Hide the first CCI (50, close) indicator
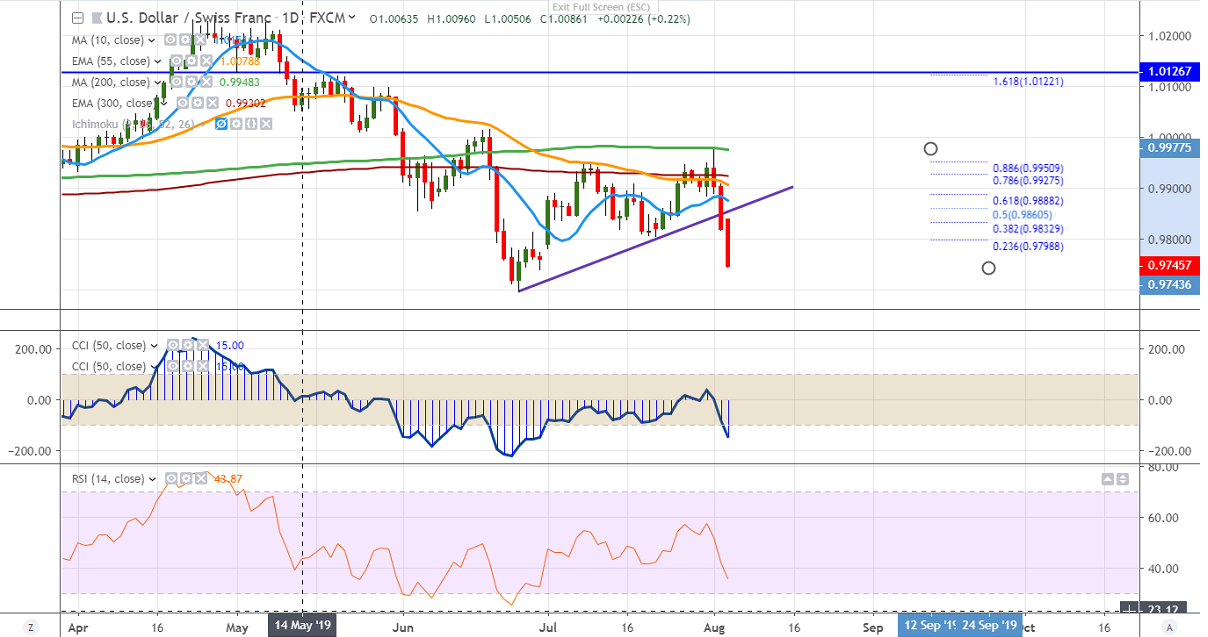This screenshot has width=1208, height=637. click(173, 345)
